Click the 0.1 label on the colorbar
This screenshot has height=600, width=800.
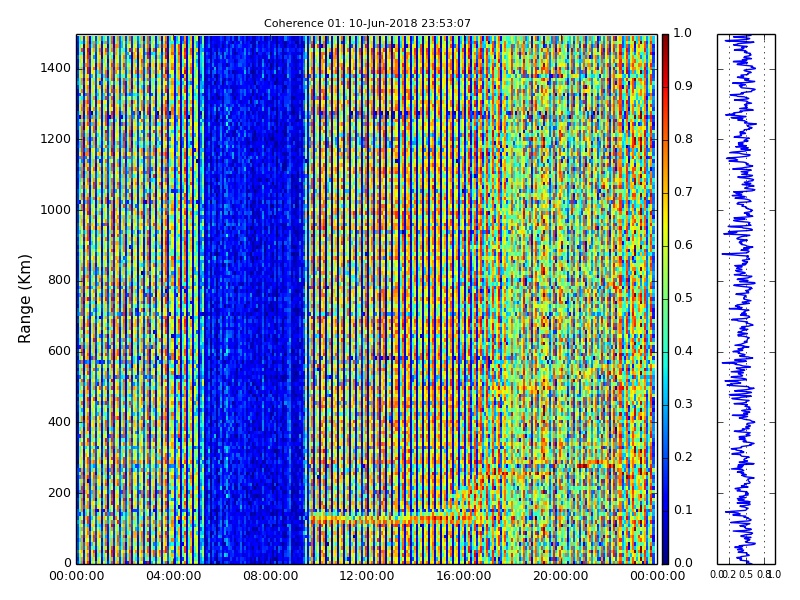point(683,510)
